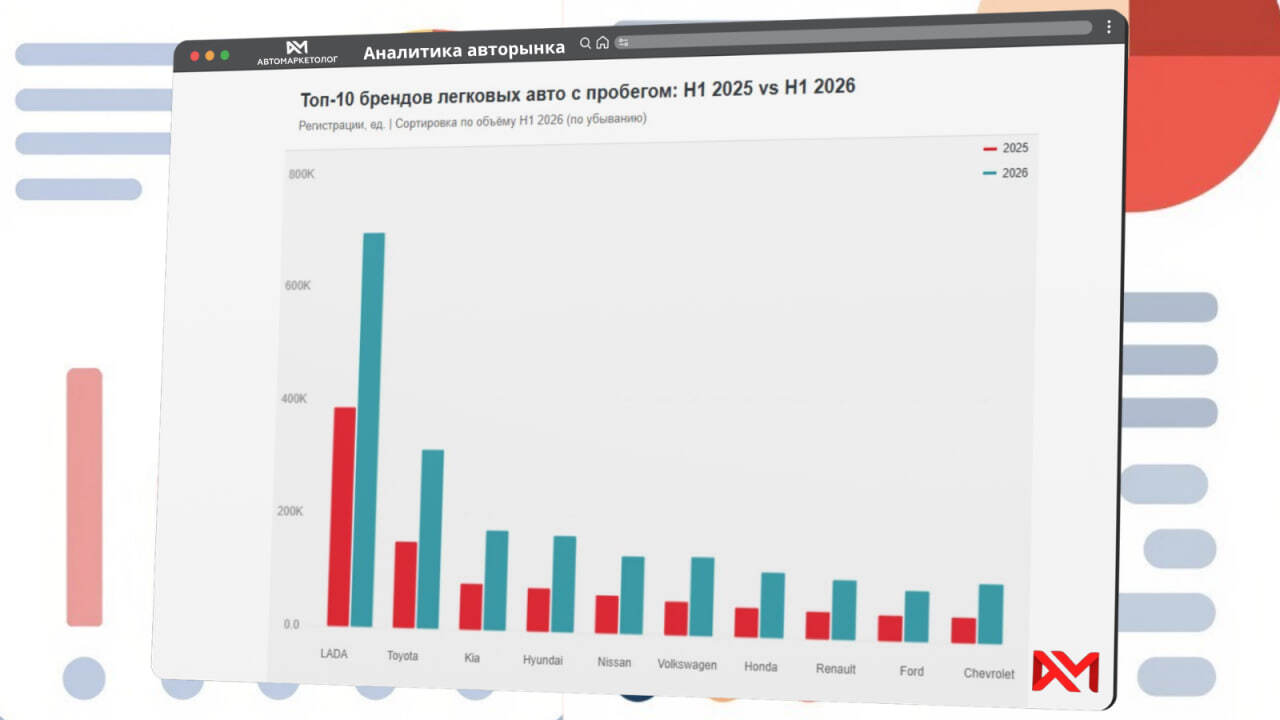Screen dimensions: 1280x720
Task: Select the Hyundai 2026 teal bar
Action: pyautogui.click(x=564, y=584)
